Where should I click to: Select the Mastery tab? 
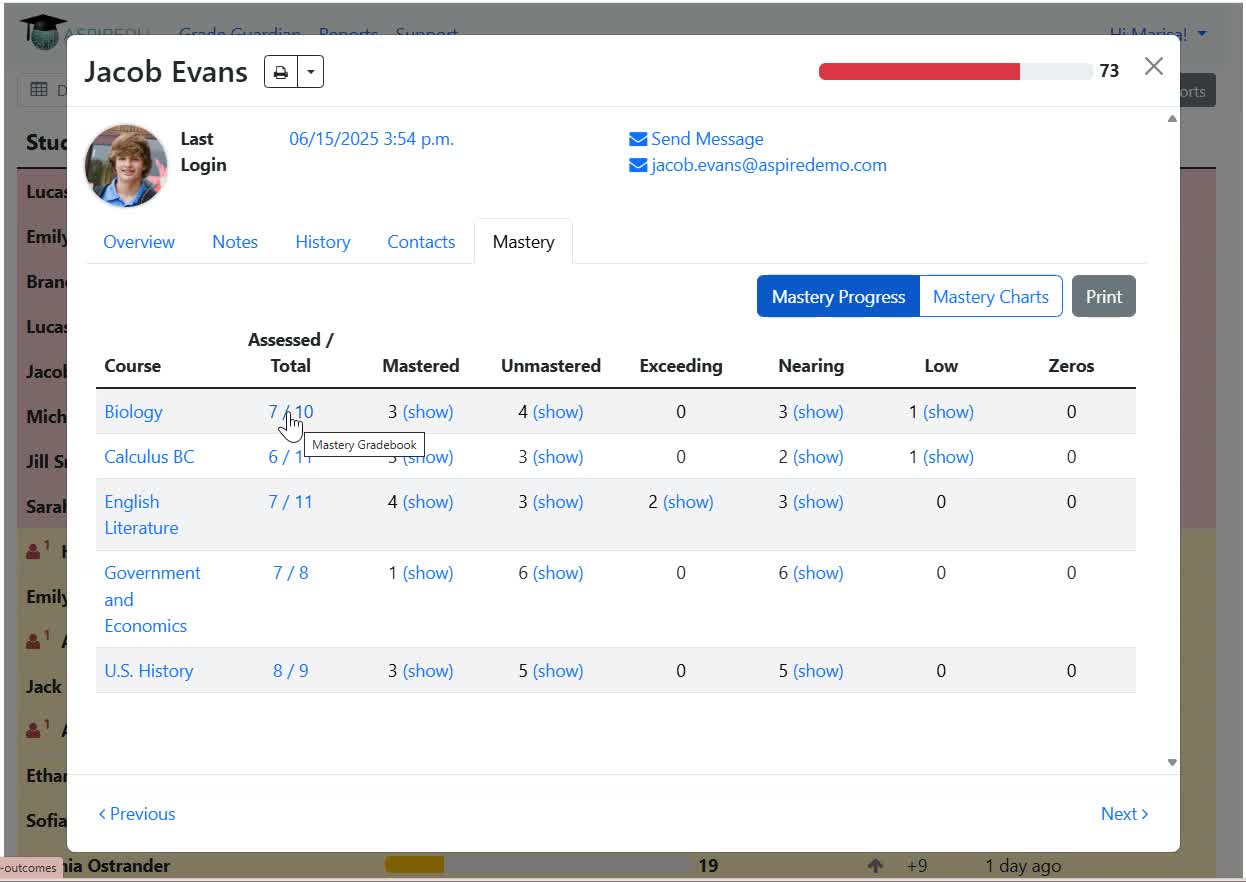(524, 242)
